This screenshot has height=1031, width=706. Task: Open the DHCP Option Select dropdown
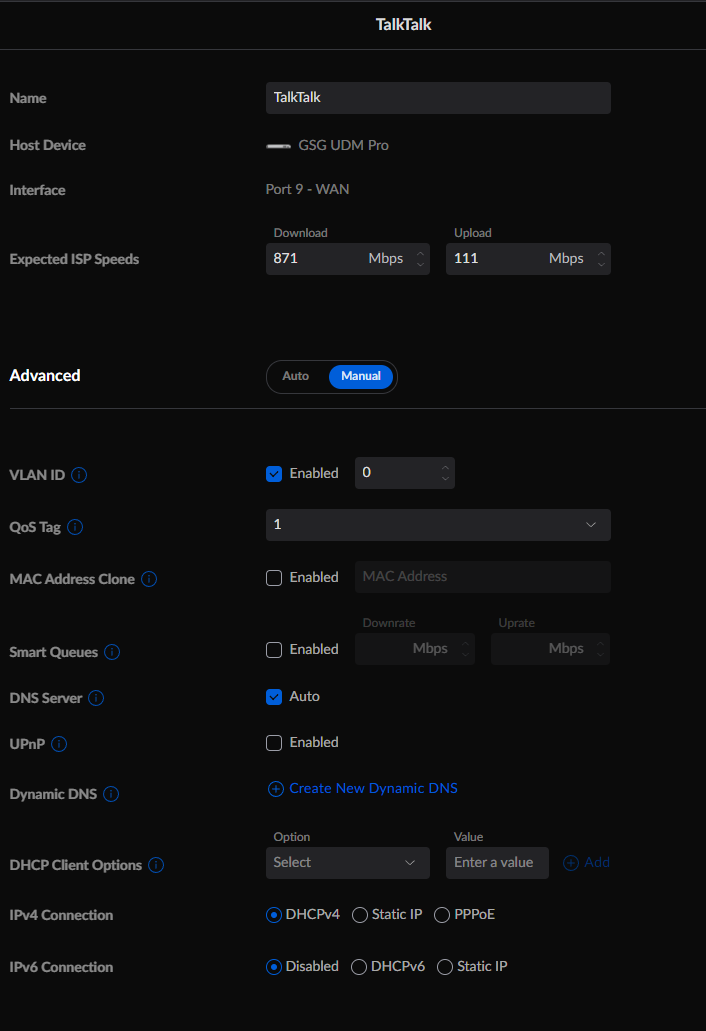(347, 863)
